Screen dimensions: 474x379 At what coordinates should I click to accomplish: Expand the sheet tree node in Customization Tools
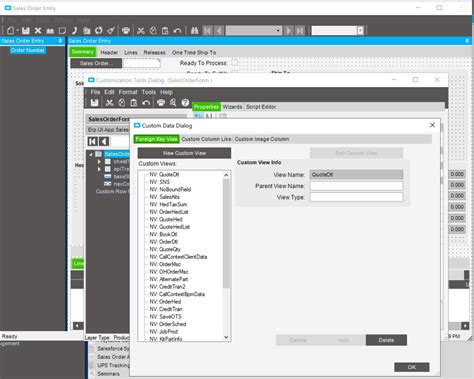coord(99,162)
